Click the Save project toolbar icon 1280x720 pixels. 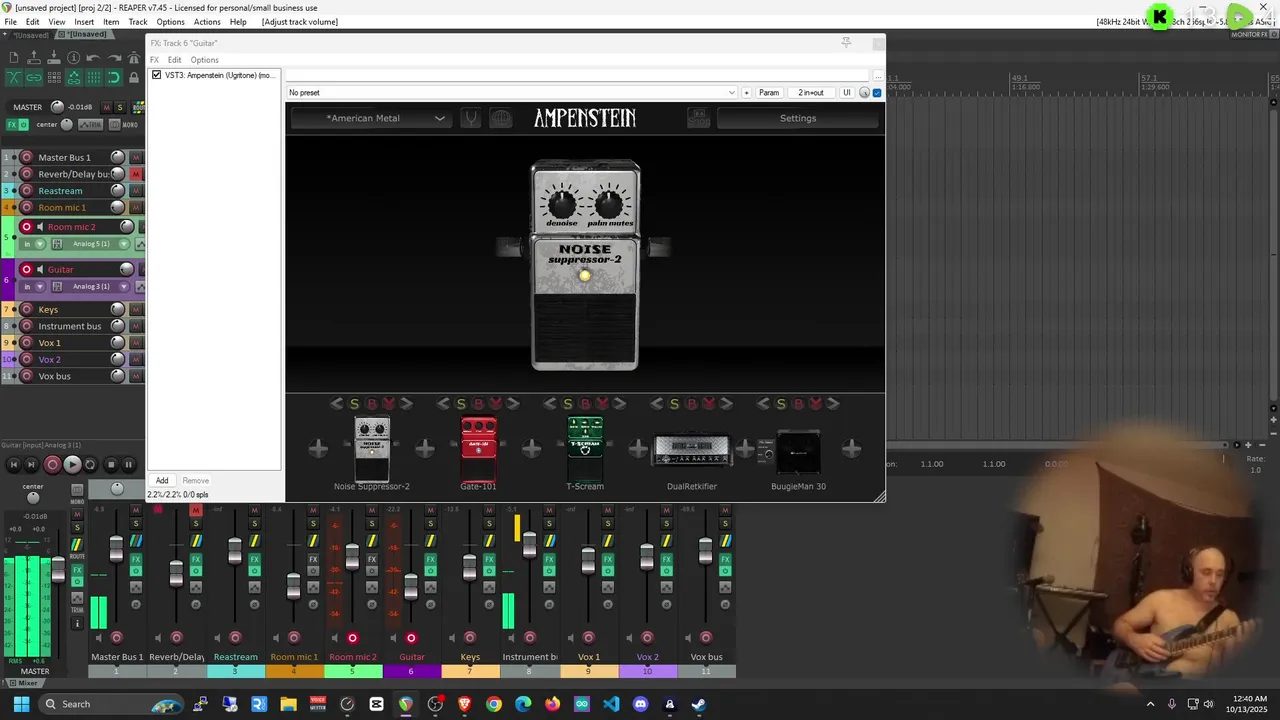coord(54,58)
